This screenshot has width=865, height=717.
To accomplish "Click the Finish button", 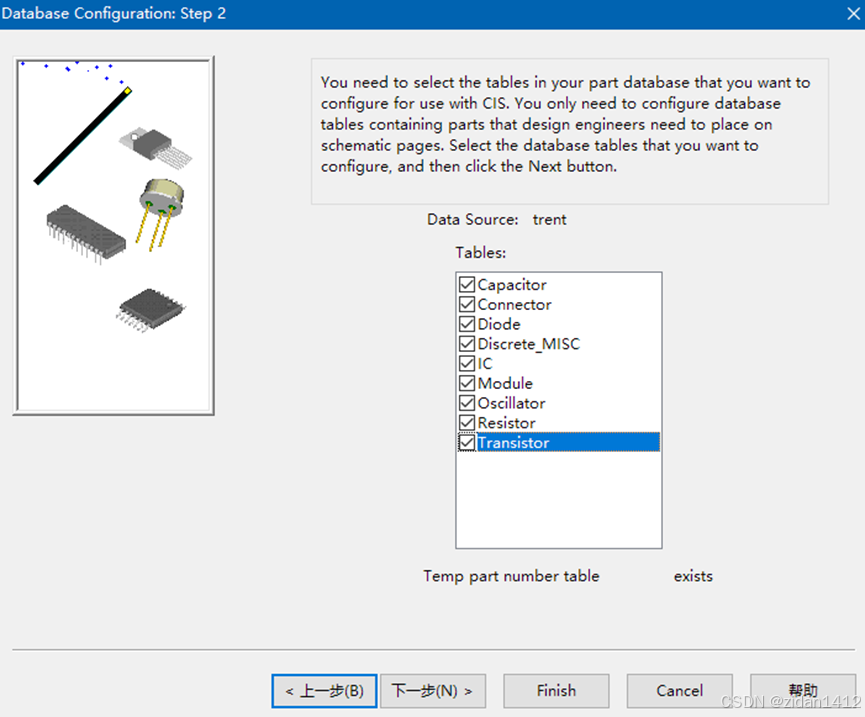I will (556, 691).
